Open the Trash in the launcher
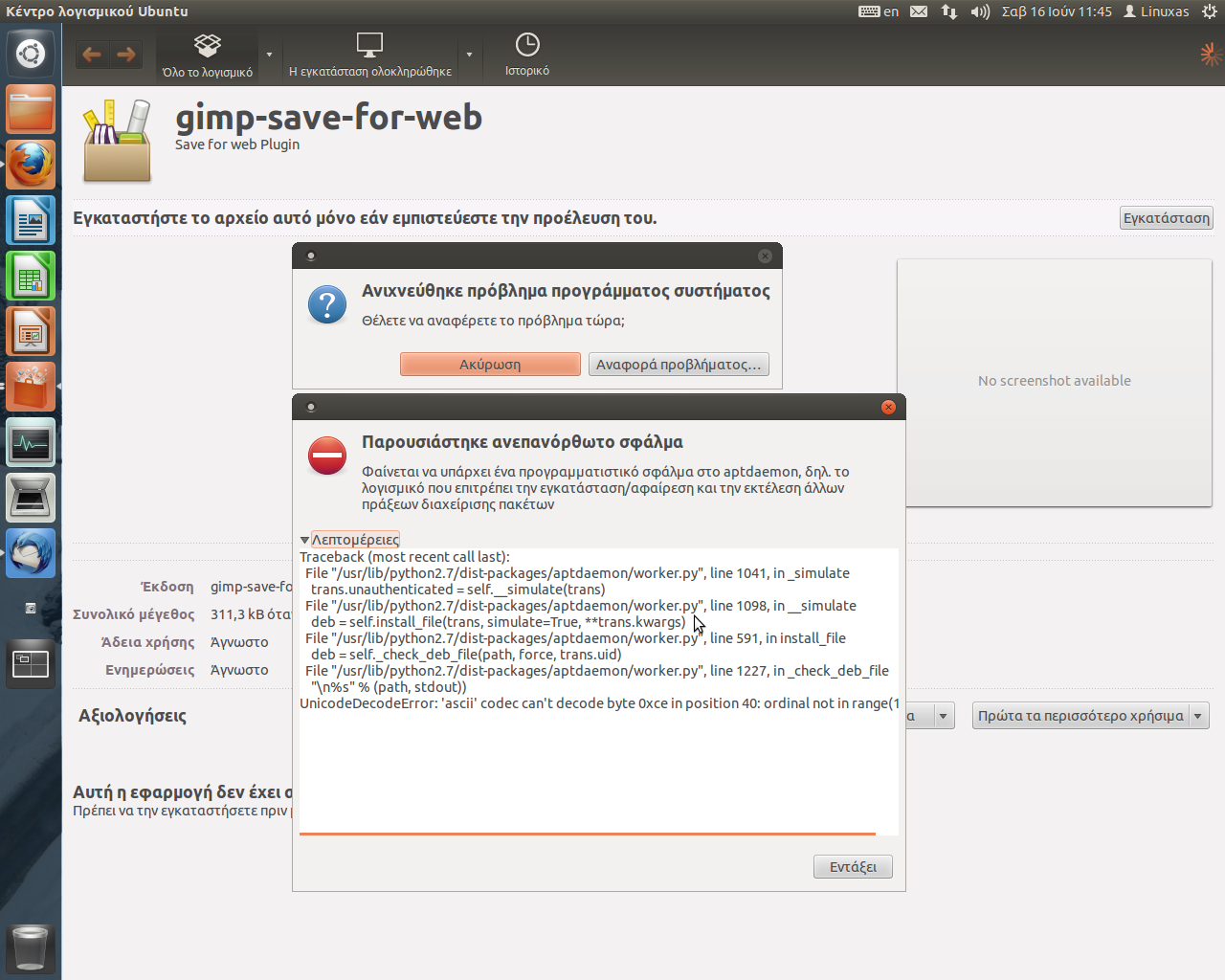Screen dimensions: 1225x980 click(31, 947)
